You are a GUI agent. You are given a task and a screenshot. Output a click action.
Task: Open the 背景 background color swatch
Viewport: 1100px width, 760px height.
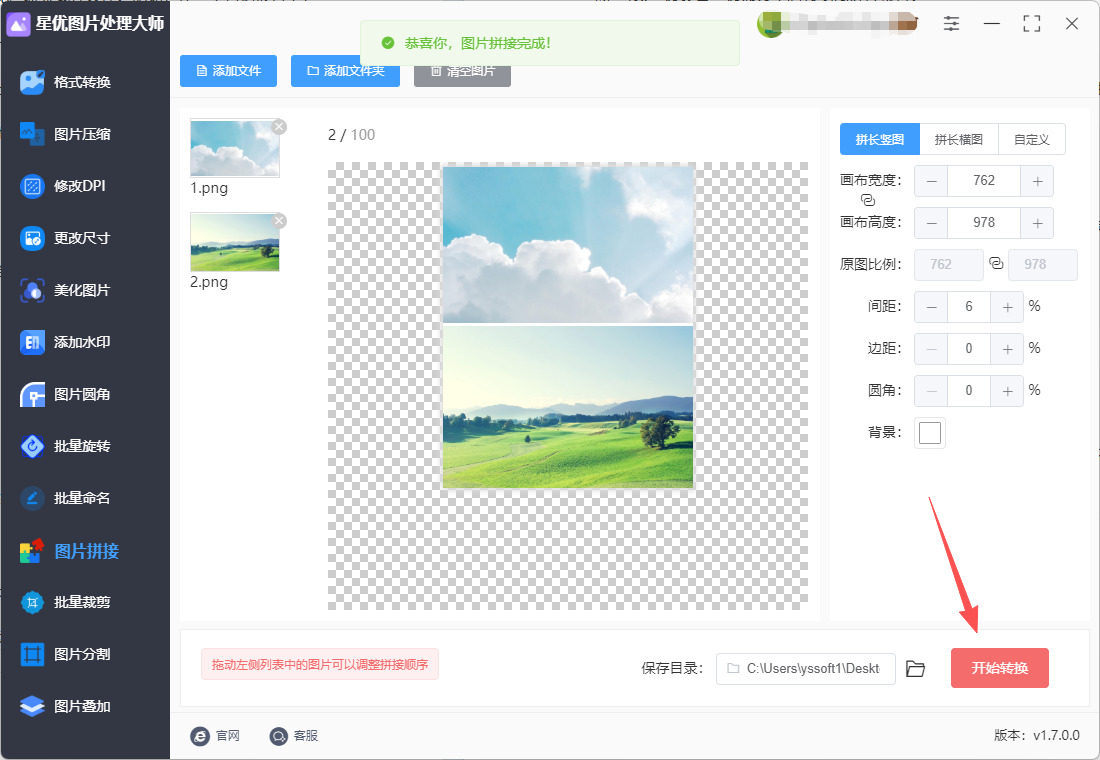[x=930, y=433]
